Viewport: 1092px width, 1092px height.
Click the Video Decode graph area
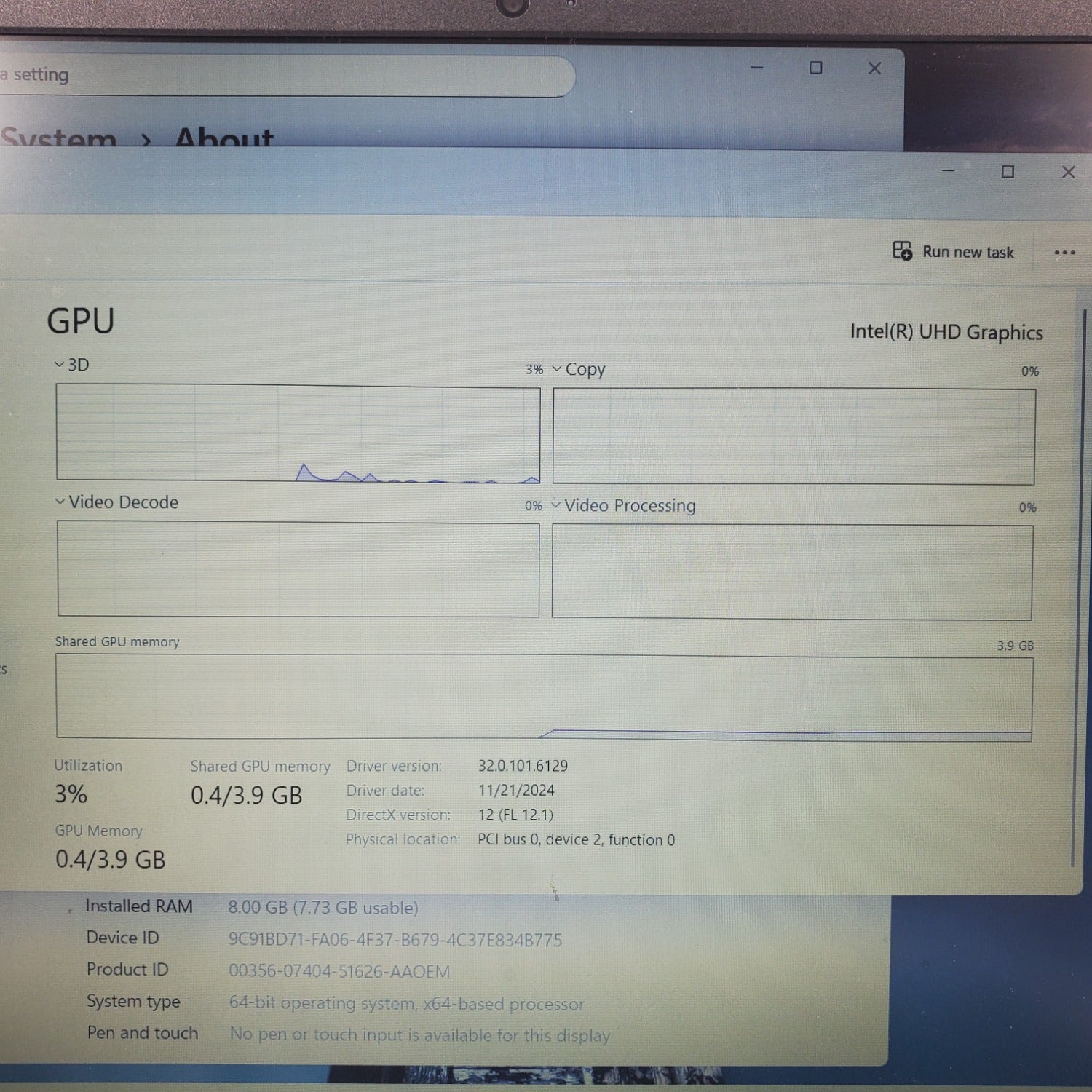click(x=298, y=569)
